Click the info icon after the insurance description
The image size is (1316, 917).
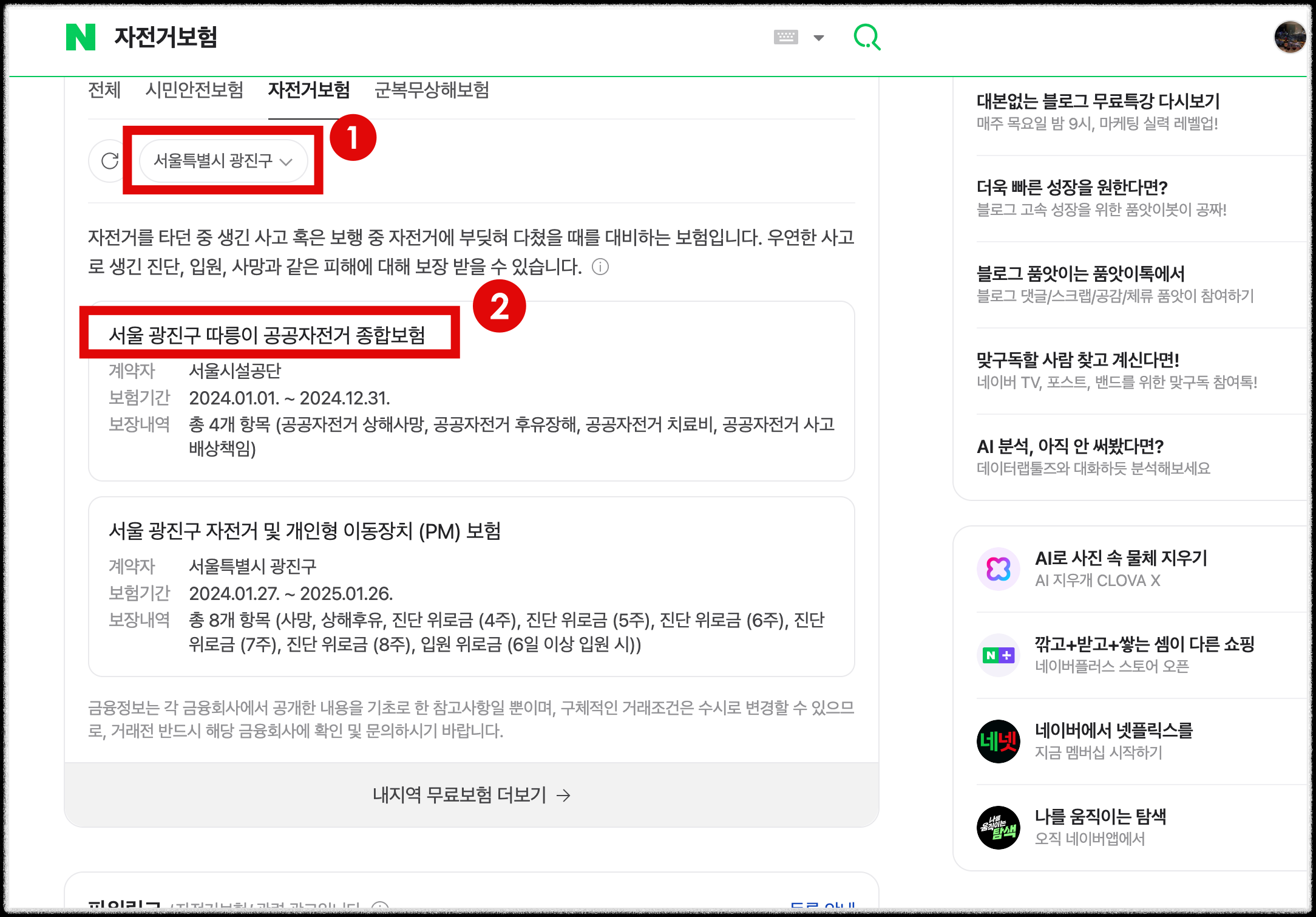(600, 267)
